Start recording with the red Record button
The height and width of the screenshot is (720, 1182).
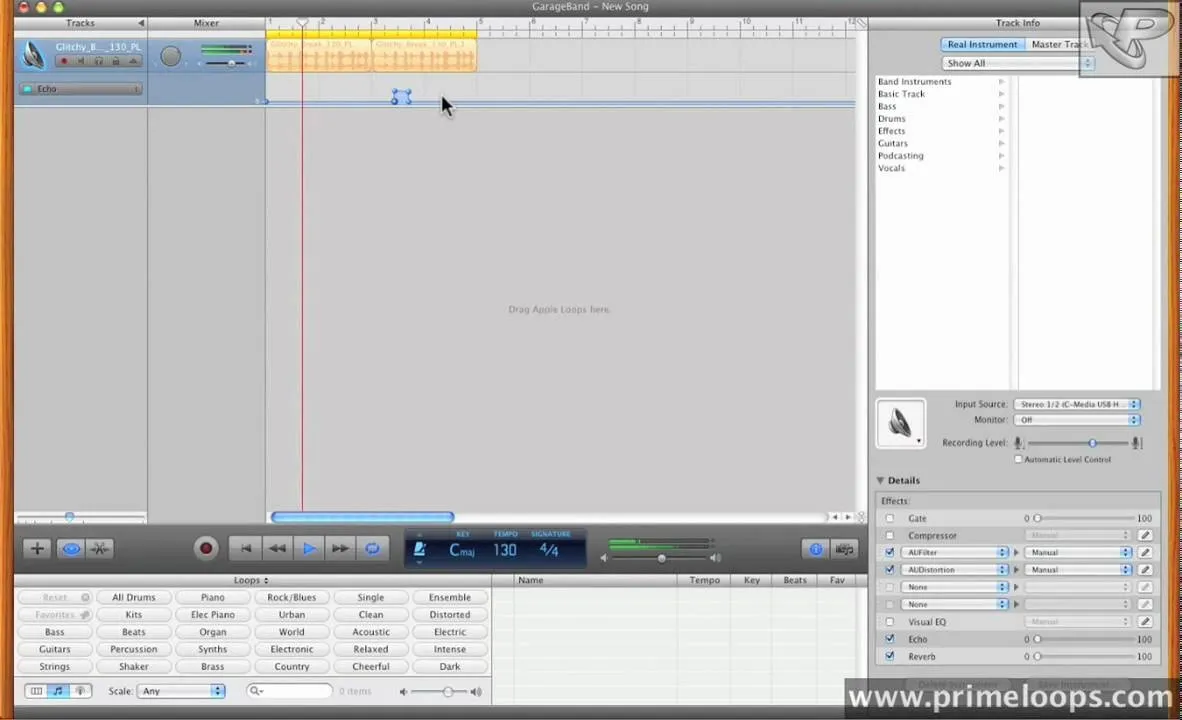click(206, 548)
